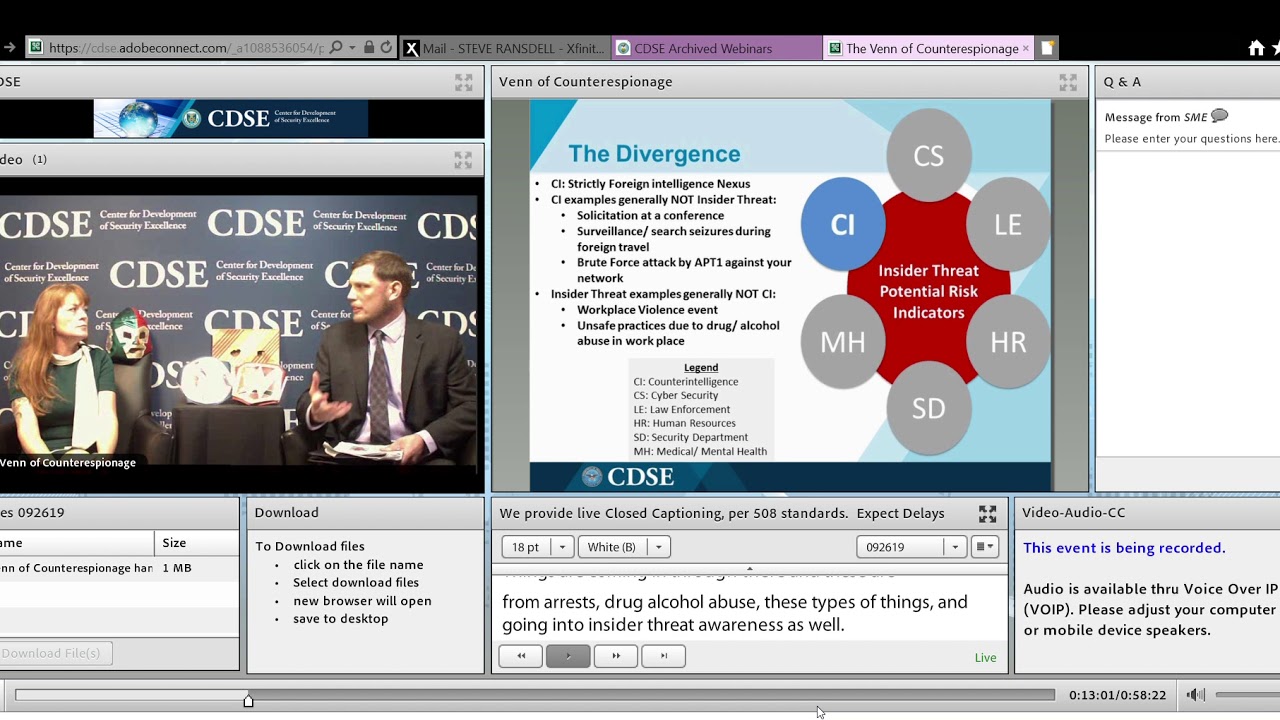1280x720 pixels.
Task: Open a new browser tab
Action: point(1047,48)
